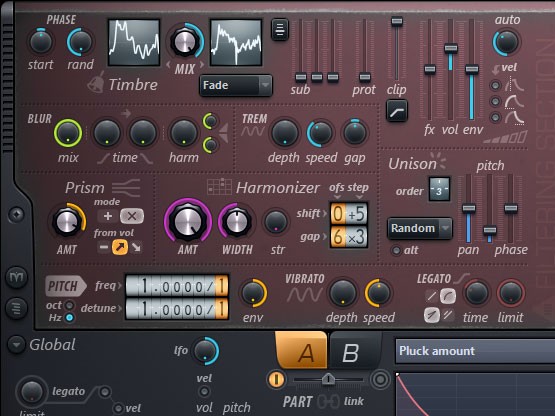Click the PITCH section label button

pos(65,285)
